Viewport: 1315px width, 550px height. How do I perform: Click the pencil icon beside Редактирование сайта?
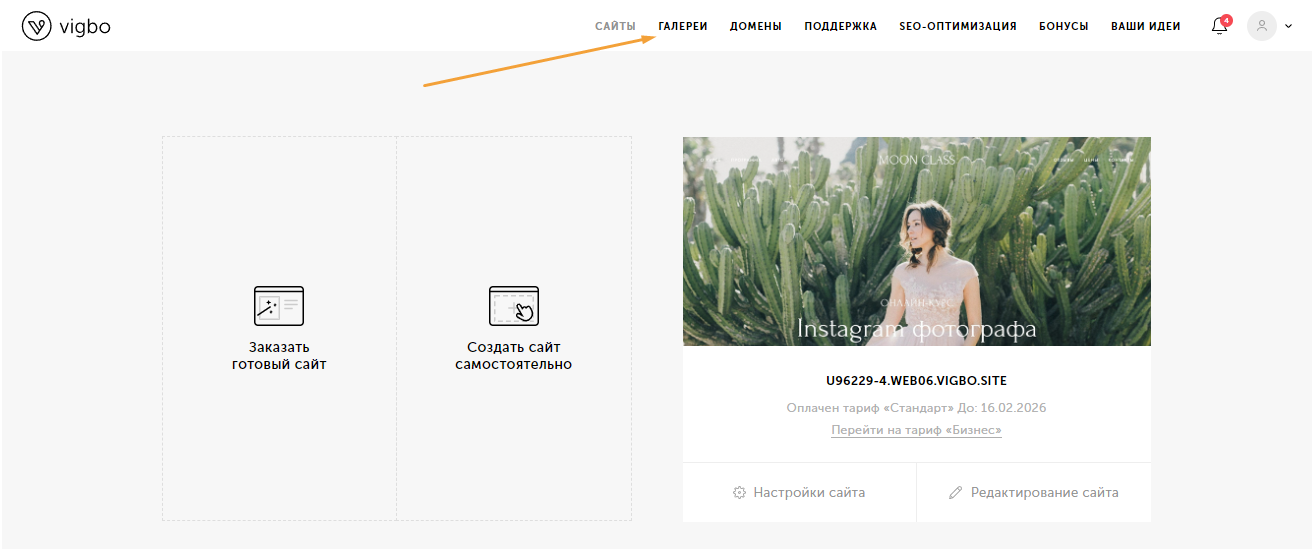click(x=956, y=492)
